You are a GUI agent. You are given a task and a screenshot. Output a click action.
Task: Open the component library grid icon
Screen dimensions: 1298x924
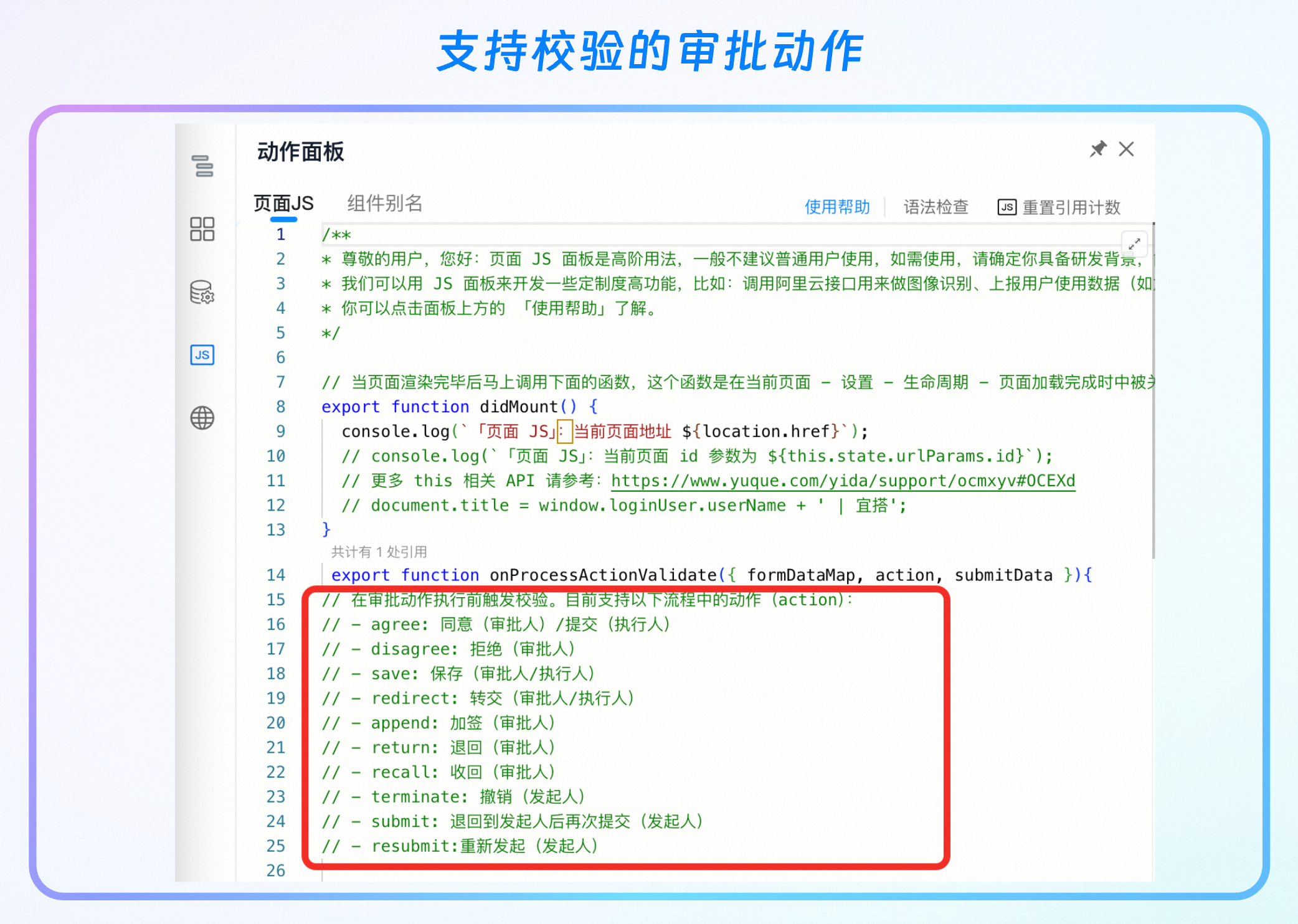[202, 229]
